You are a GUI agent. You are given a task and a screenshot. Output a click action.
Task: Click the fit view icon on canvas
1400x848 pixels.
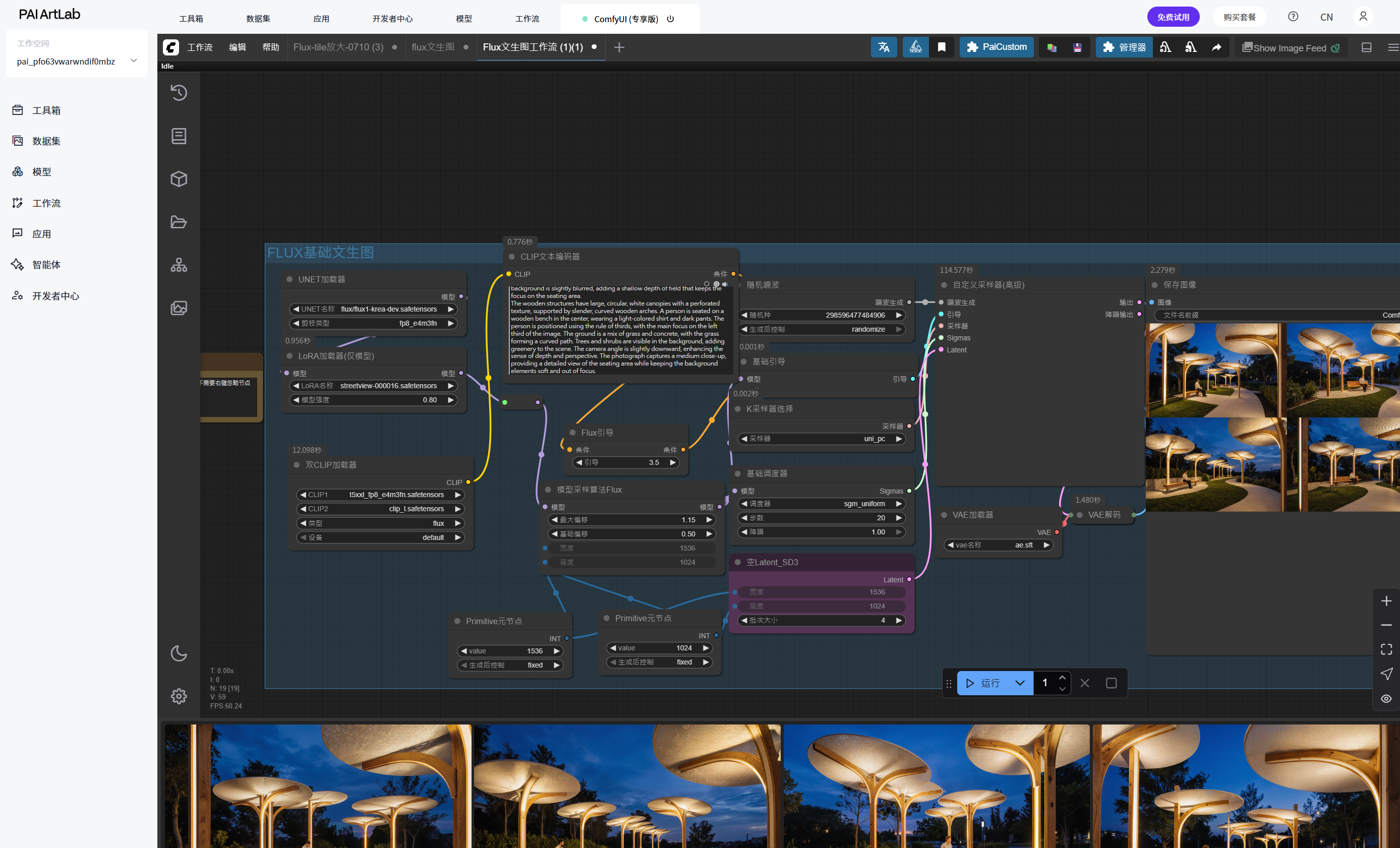coord(1386,649)
